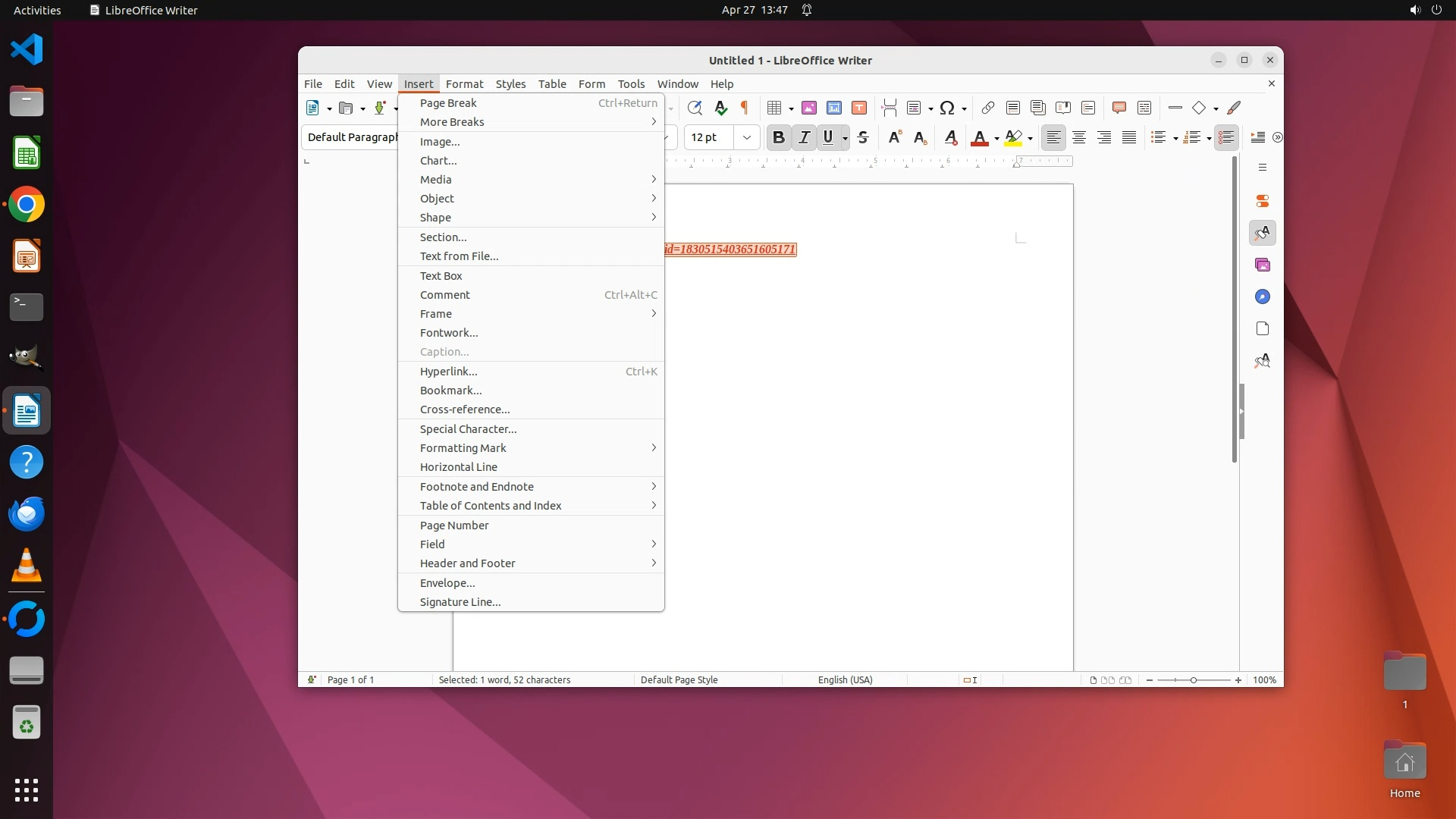Open the font color dropdown arrow
The image size is (1456, 819).
tap(996, 138)
